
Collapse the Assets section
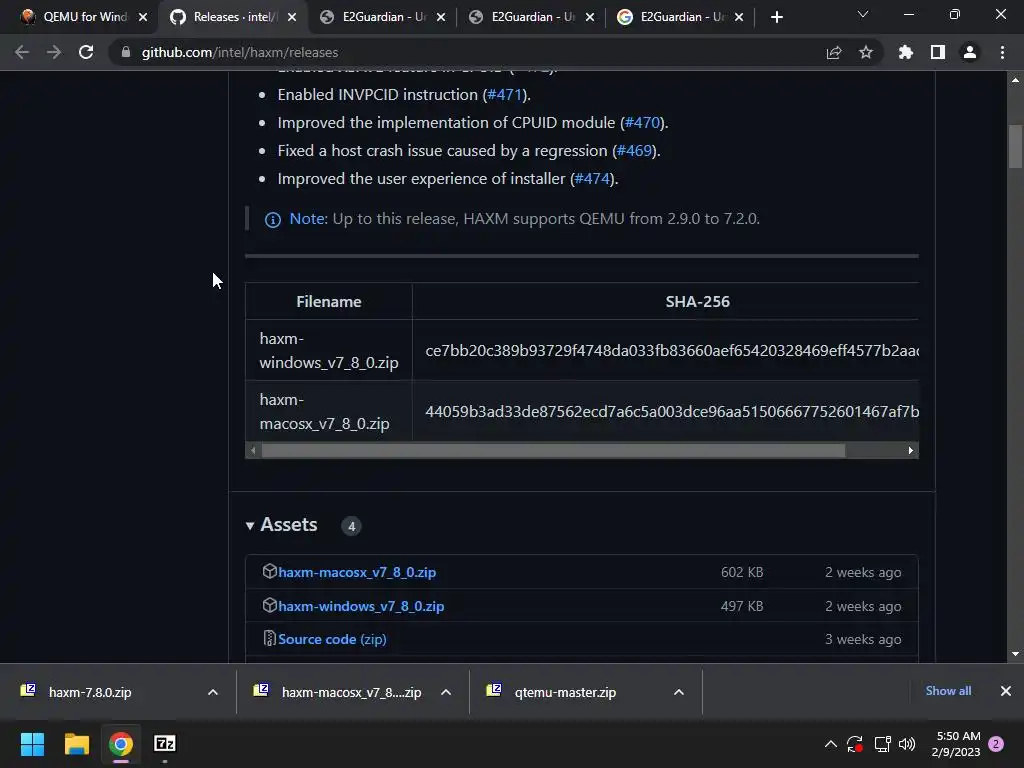pos(281,525)
